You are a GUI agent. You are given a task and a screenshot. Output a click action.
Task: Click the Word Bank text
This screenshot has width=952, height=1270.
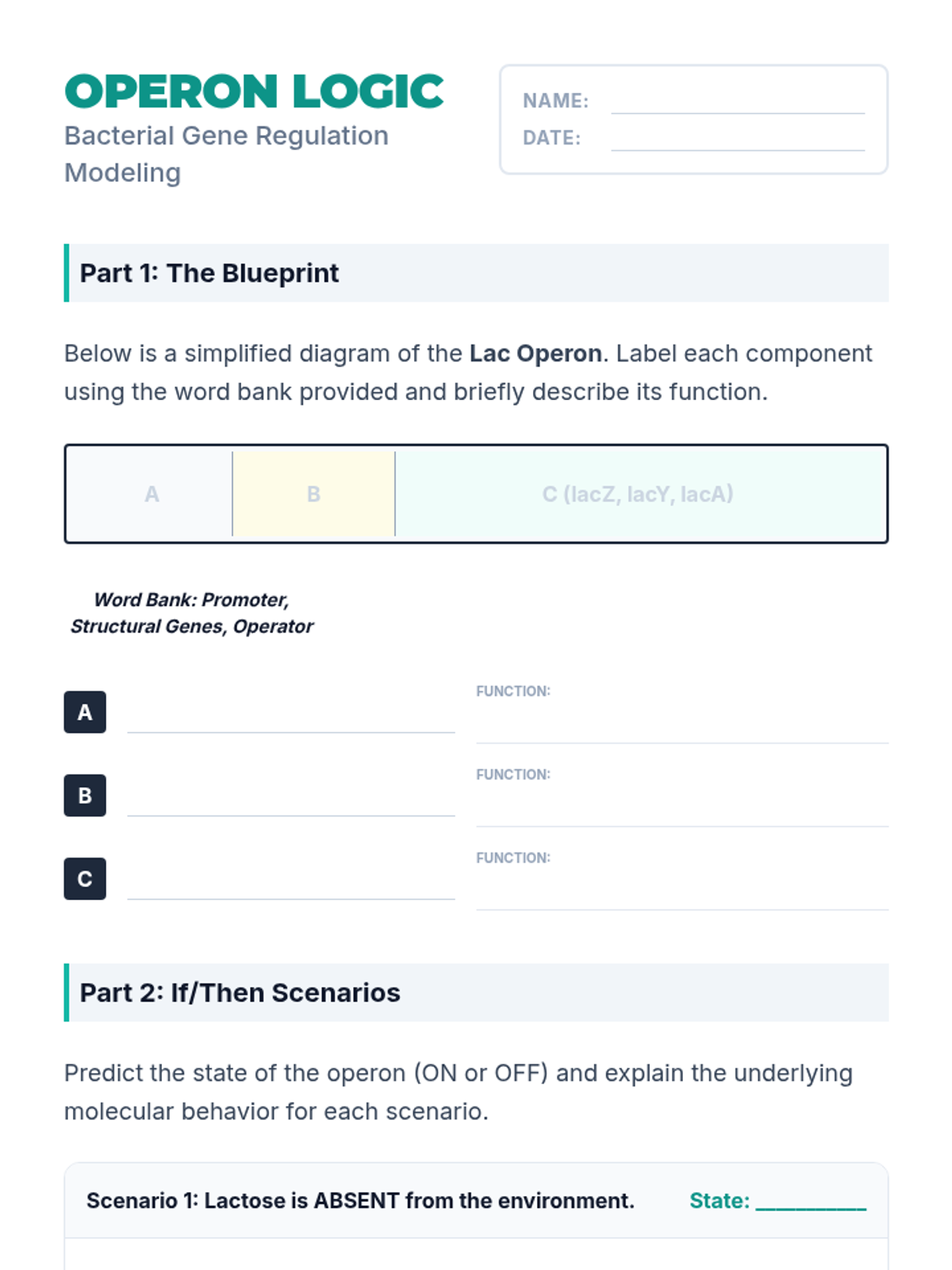(192, 613)
